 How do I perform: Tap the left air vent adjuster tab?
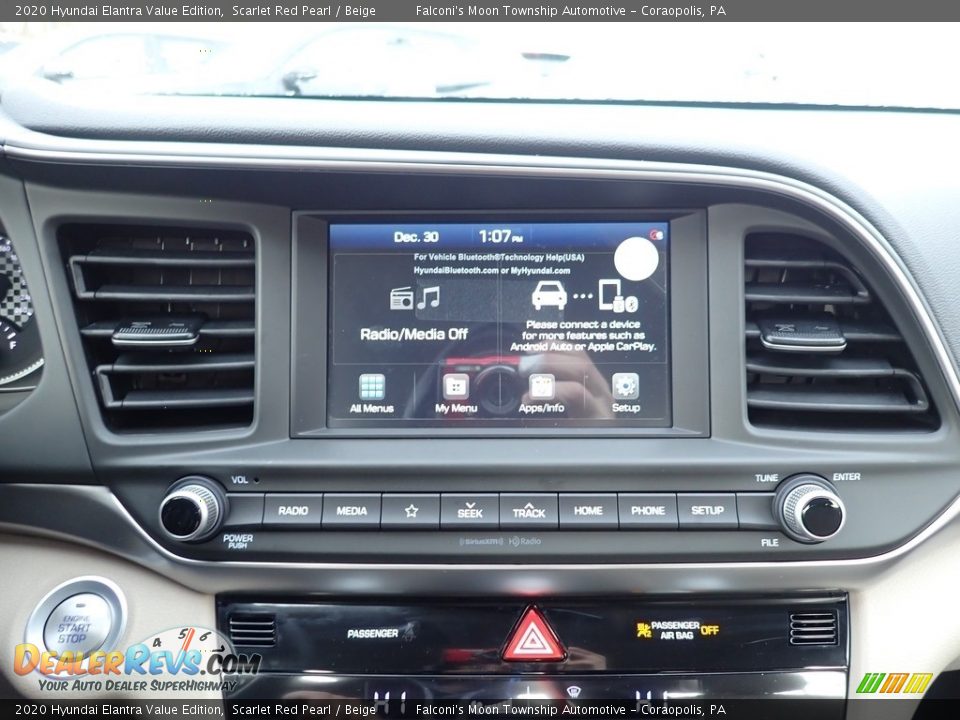click(x=158, y=332)
